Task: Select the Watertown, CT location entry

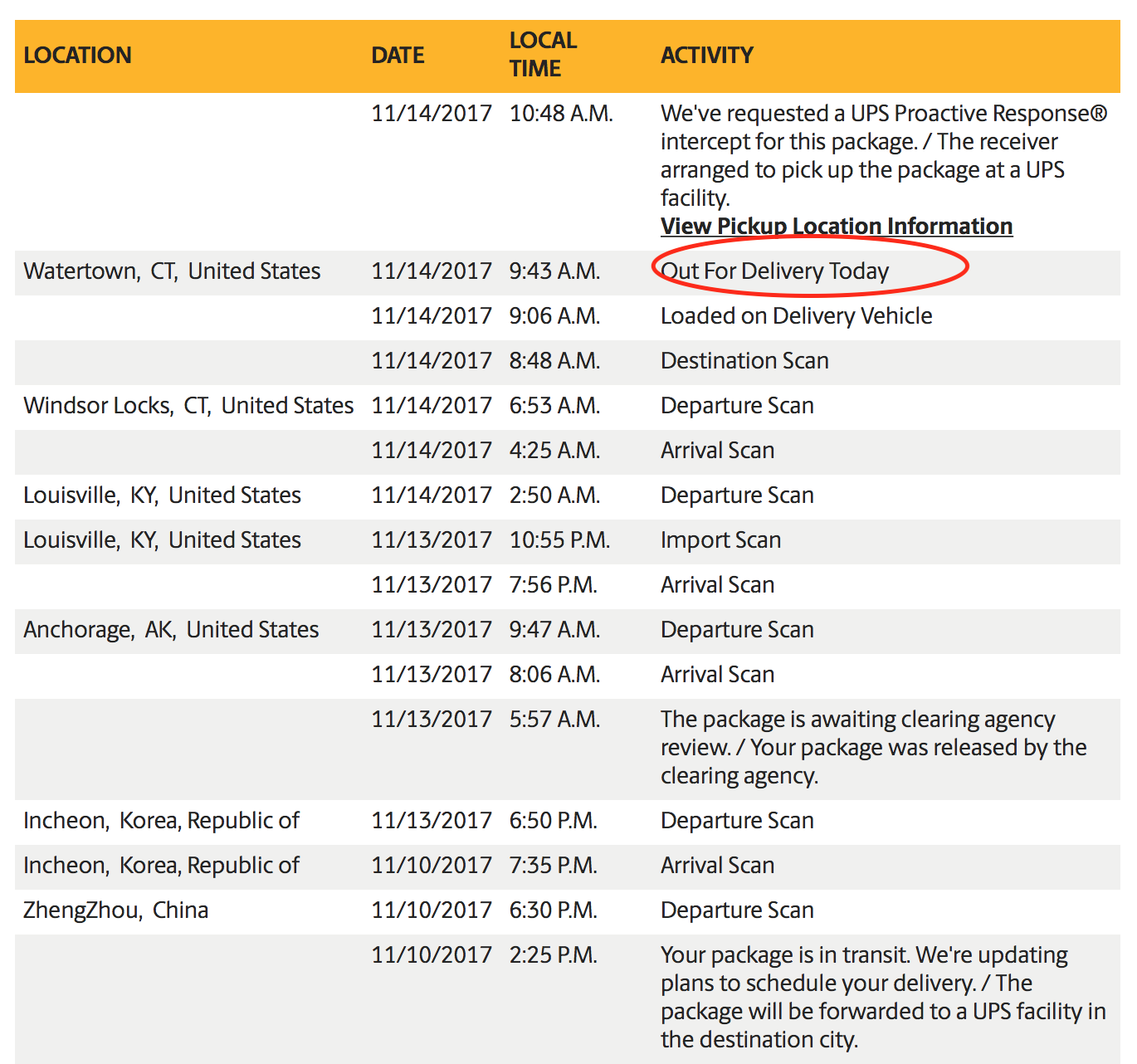Action: (172, 271)
